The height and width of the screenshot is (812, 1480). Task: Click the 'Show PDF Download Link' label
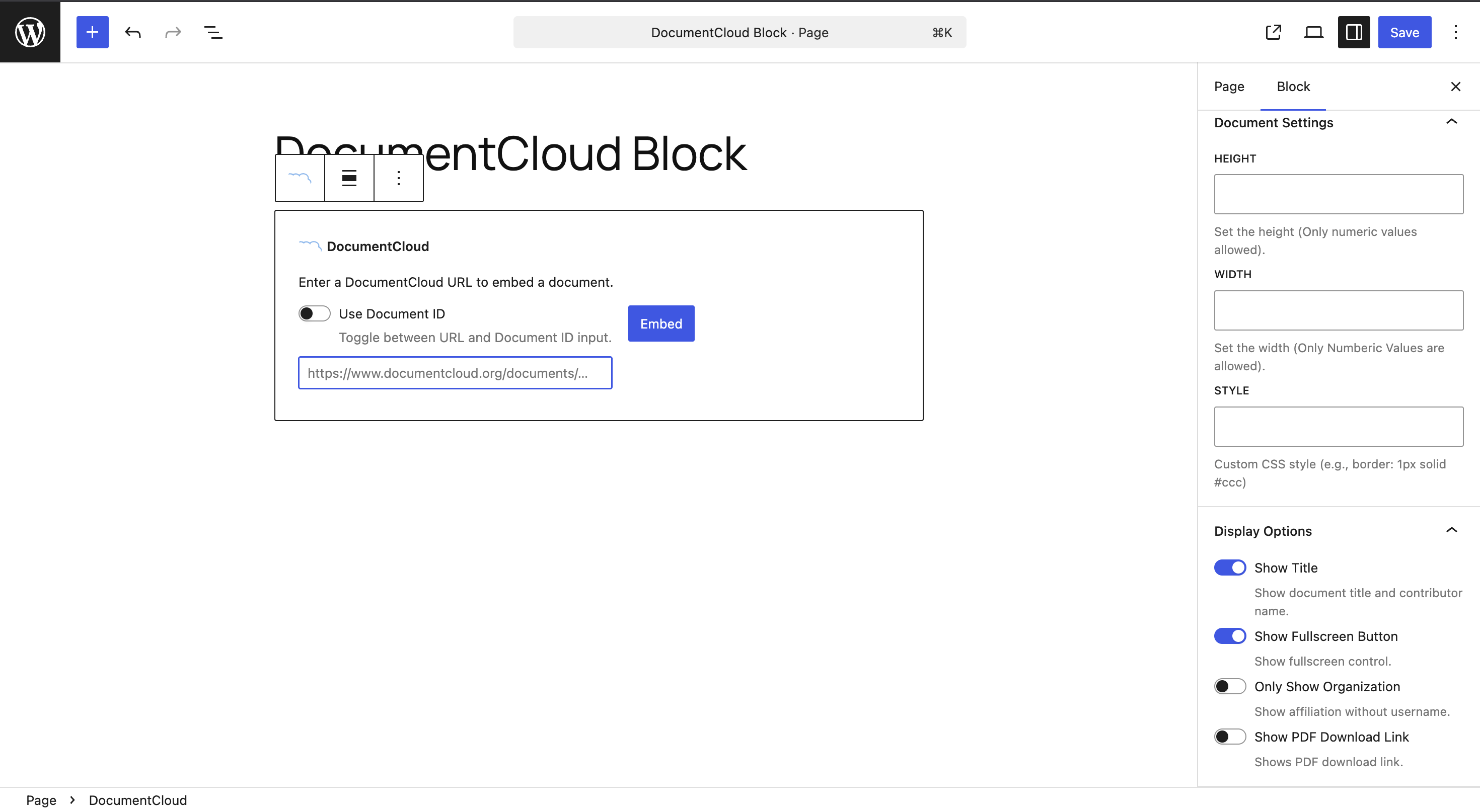(x=1331, y=737)
